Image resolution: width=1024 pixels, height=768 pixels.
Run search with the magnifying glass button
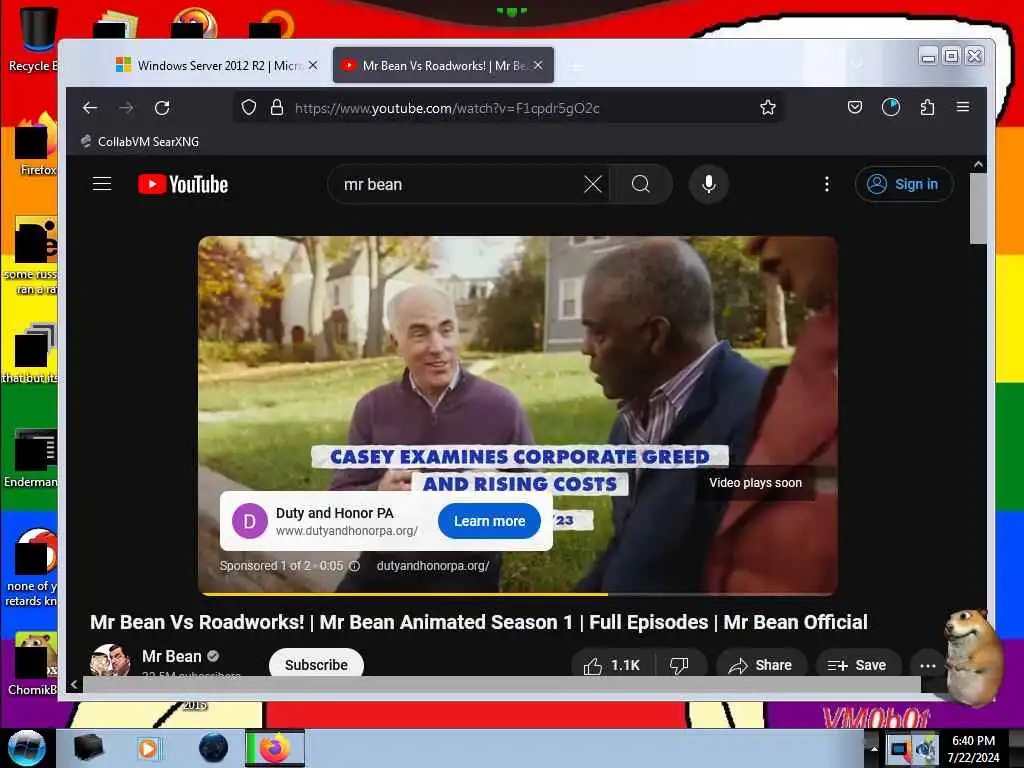[641, 184]
